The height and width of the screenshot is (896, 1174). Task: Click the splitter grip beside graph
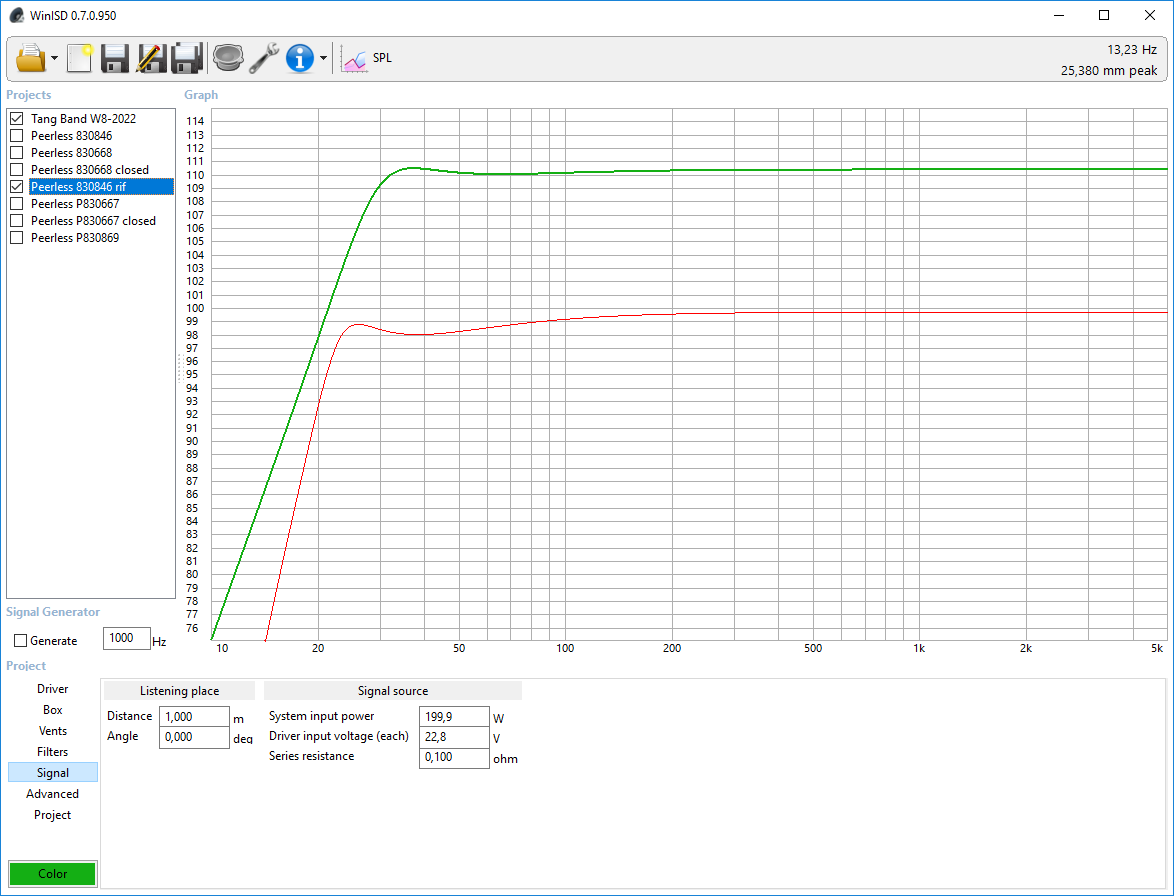[x=180, y=368]
